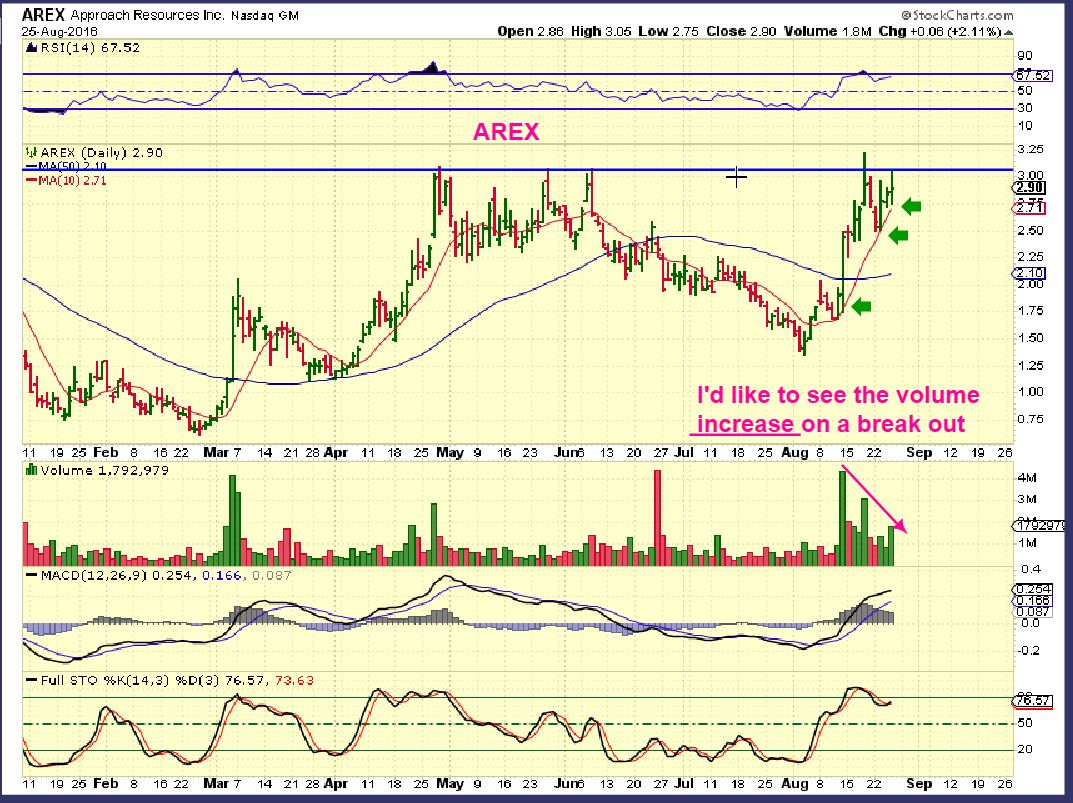Click the 'Volume 1.8M' header value
This screenshot has height=803, width=1073.
(828, 31)
